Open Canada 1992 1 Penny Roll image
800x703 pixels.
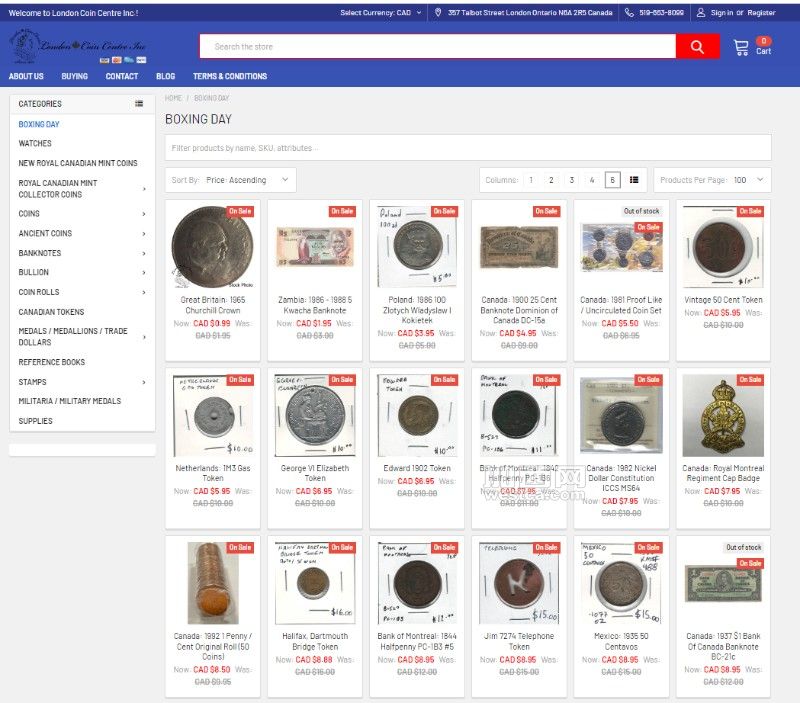(x=213, y=583)
